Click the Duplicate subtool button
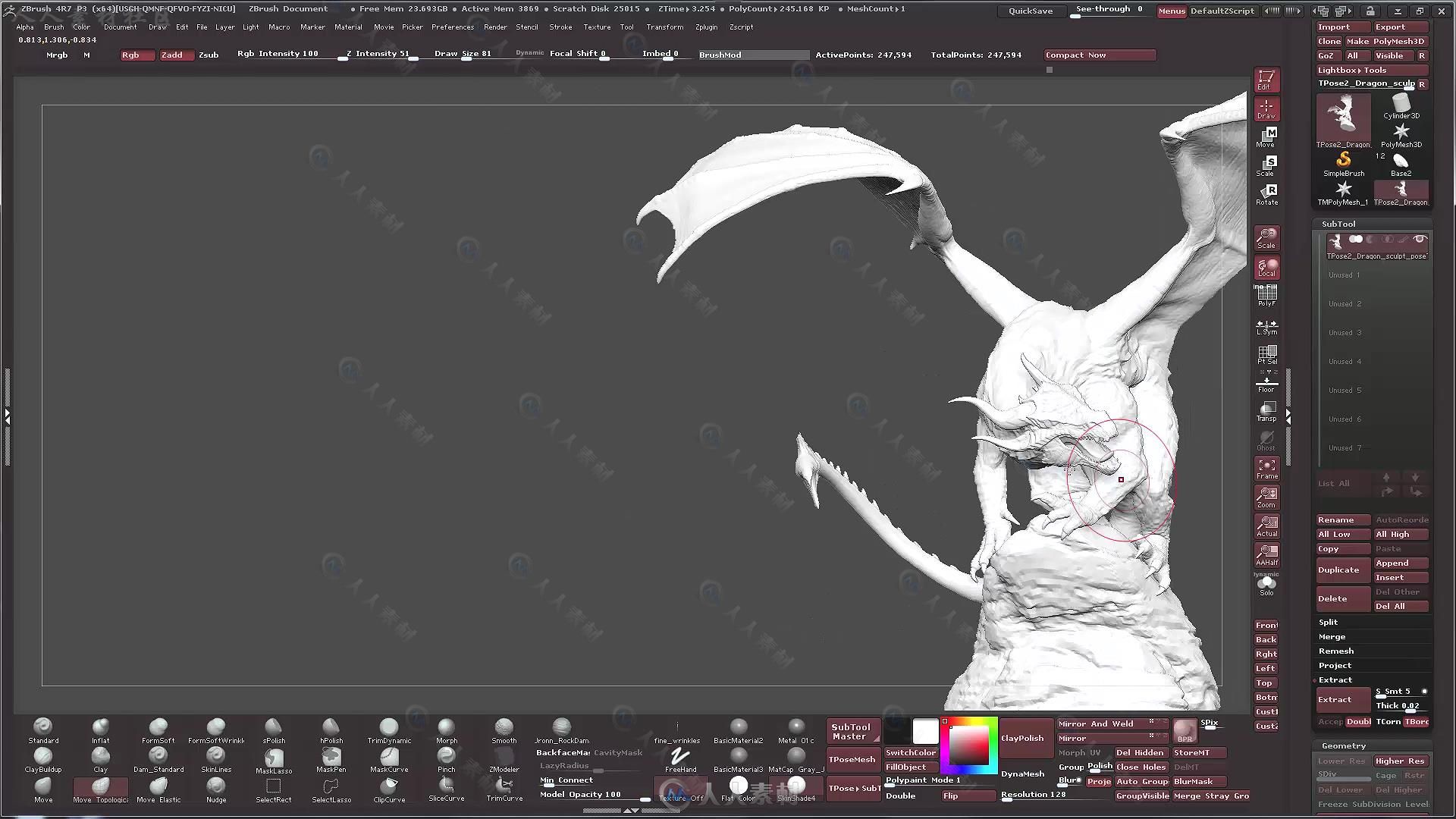The image size is (1456, 819). [x=1343, y=570]
